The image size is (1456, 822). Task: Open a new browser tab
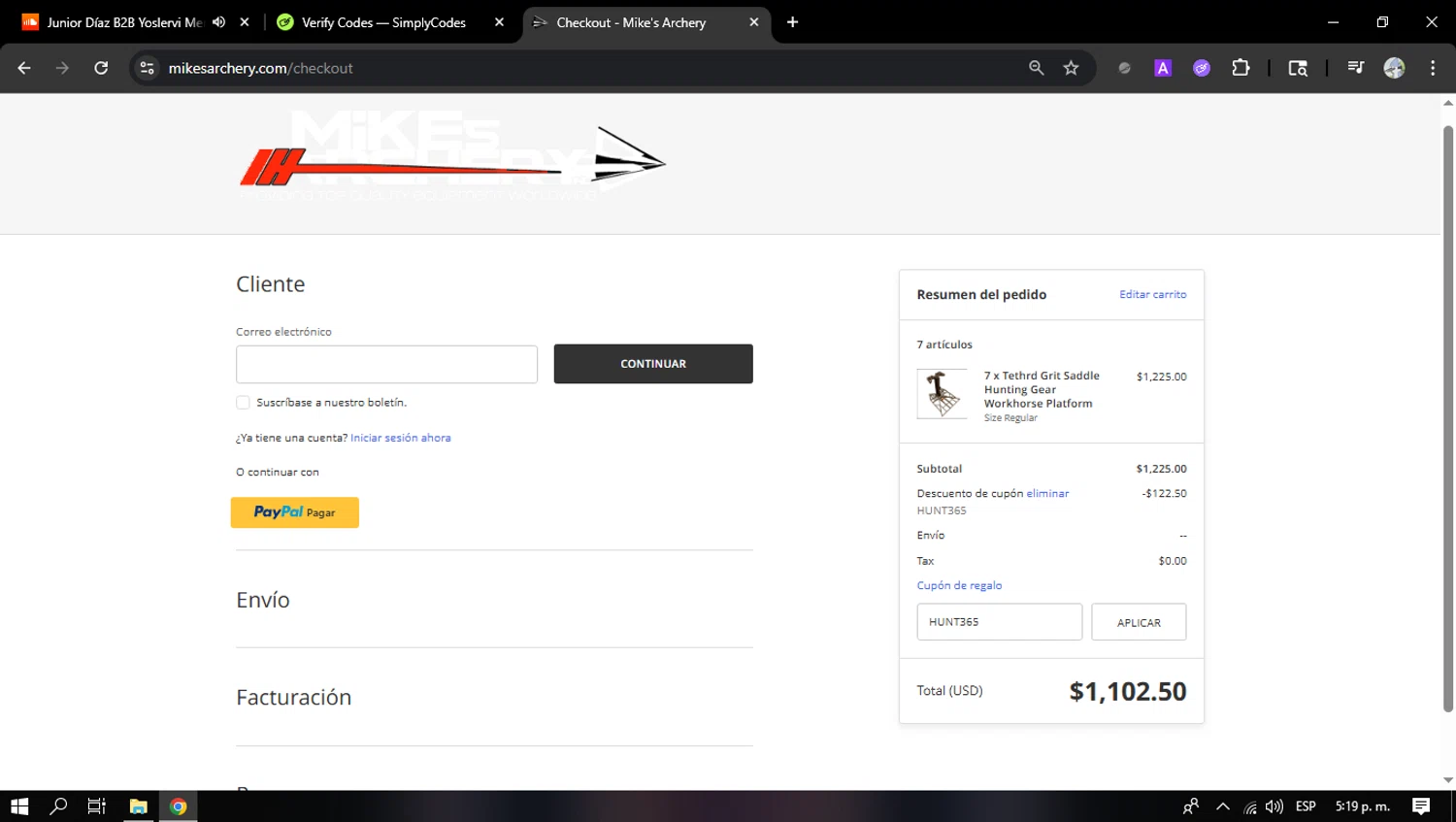(792, 21)
